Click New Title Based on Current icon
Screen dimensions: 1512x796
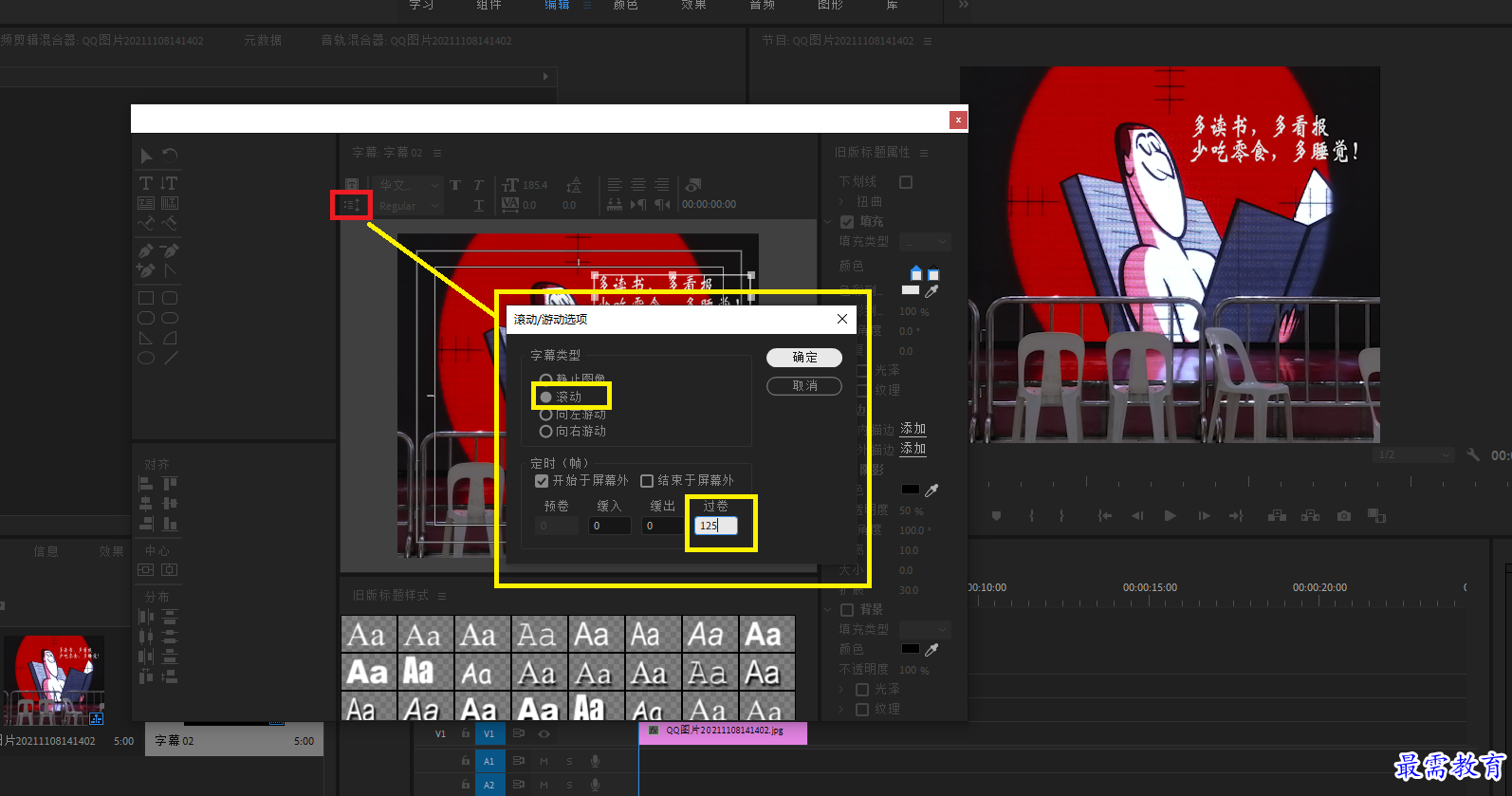point(352,184)
